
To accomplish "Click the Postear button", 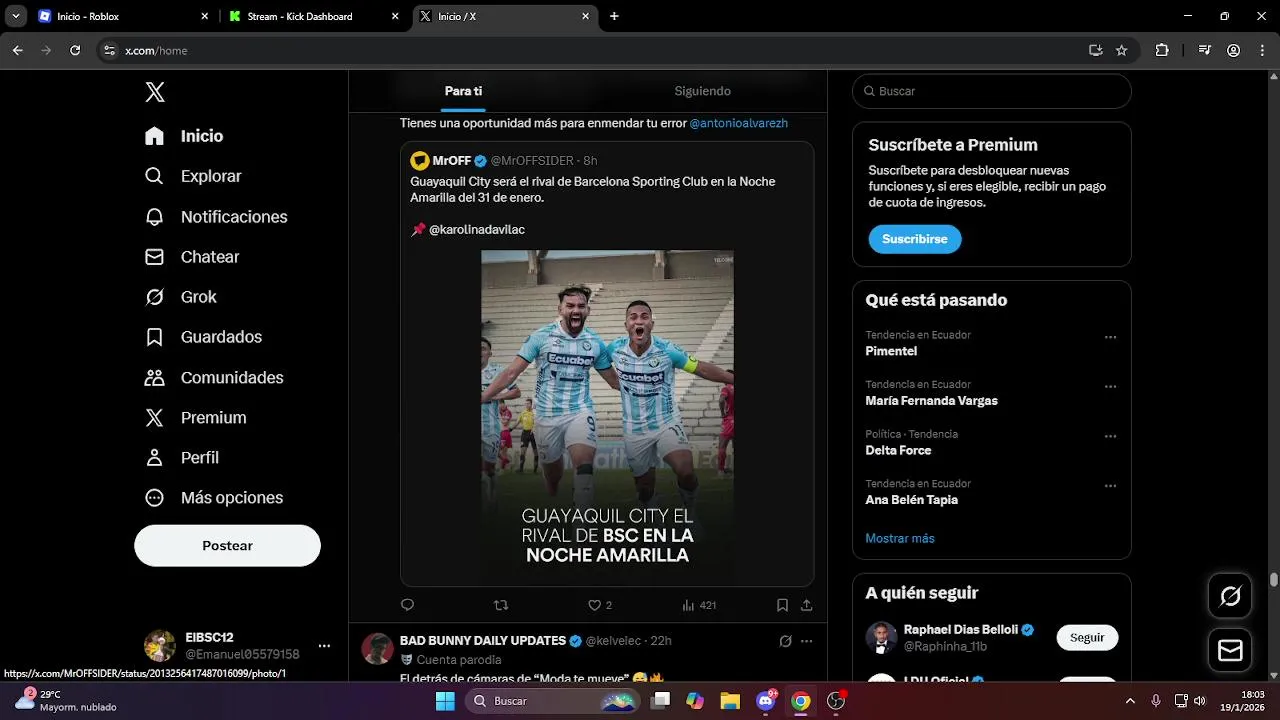I will (x=227, y=545).
